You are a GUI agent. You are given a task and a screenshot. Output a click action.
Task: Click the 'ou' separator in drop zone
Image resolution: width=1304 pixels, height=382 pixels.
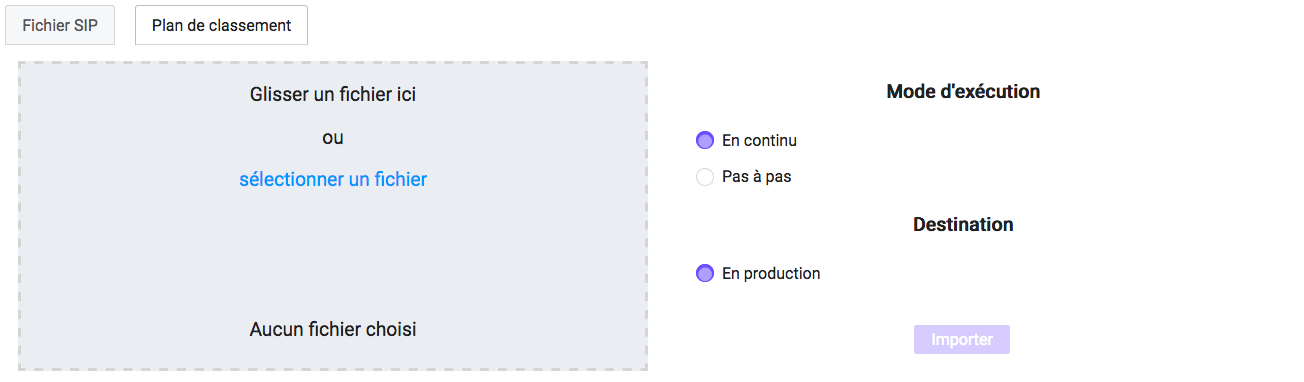333,138
